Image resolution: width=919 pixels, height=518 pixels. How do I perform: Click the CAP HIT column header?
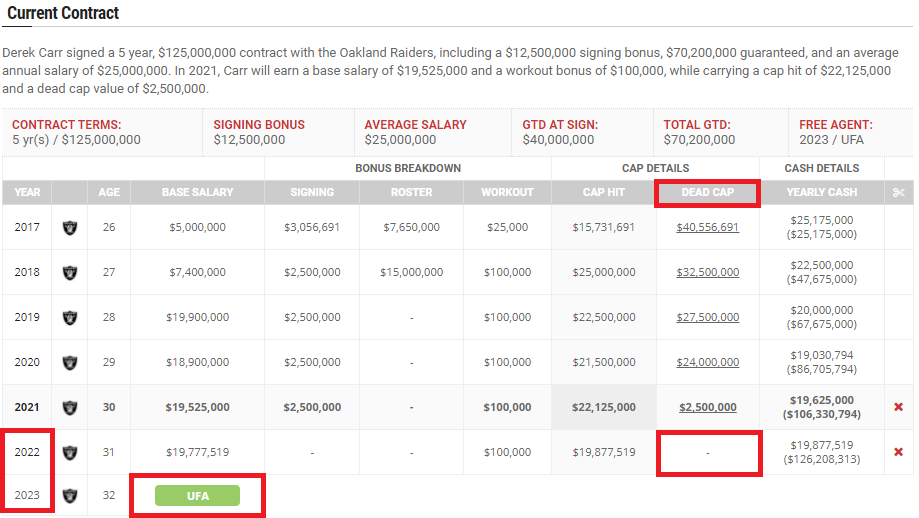point(603,192)
